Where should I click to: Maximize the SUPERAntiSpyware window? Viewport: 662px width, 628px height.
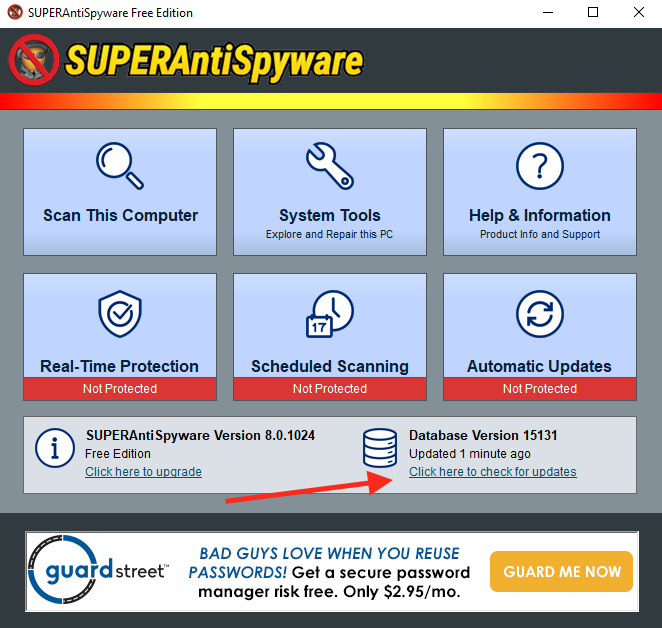click(592, 13)
